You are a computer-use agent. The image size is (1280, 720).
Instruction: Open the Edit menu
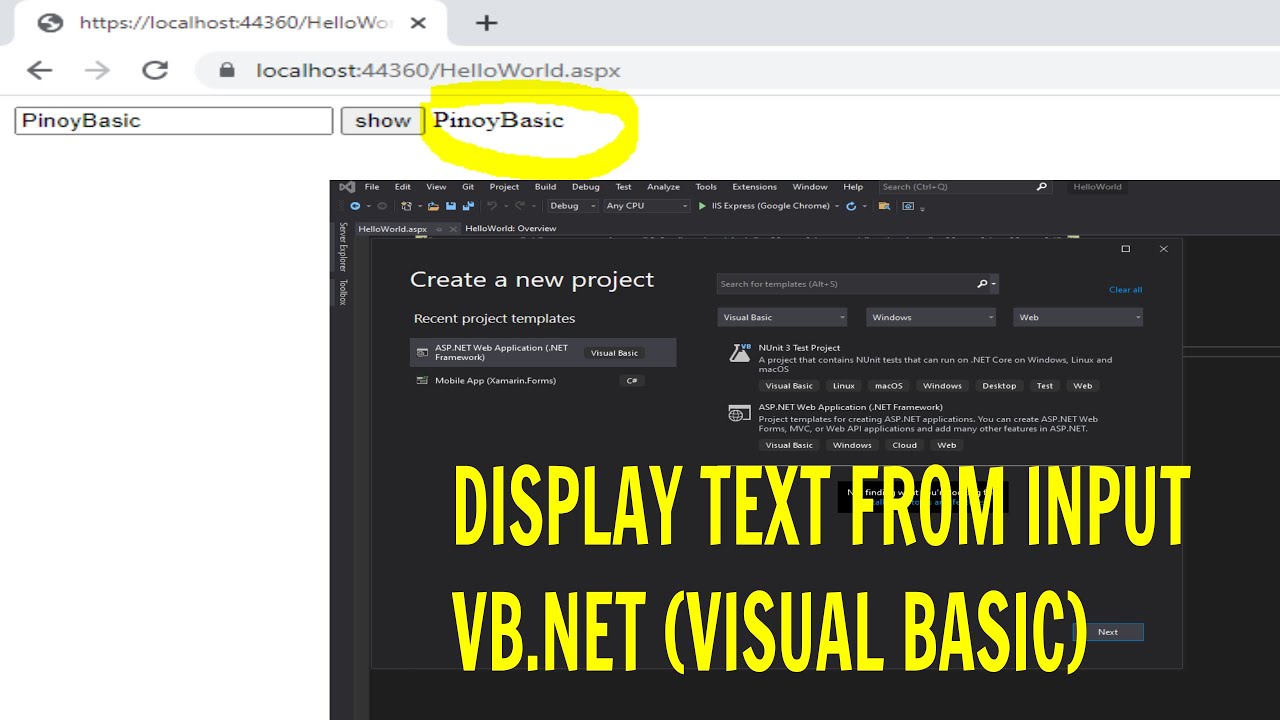coord(402,187)
